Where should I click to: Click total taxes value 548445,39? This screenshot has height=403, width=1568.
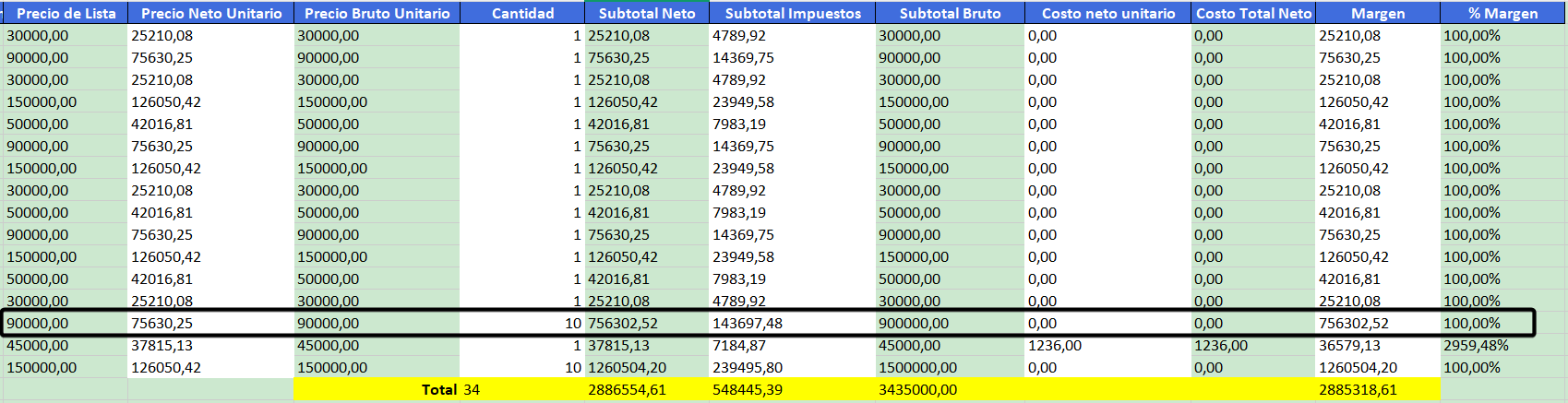coord(793,390)
